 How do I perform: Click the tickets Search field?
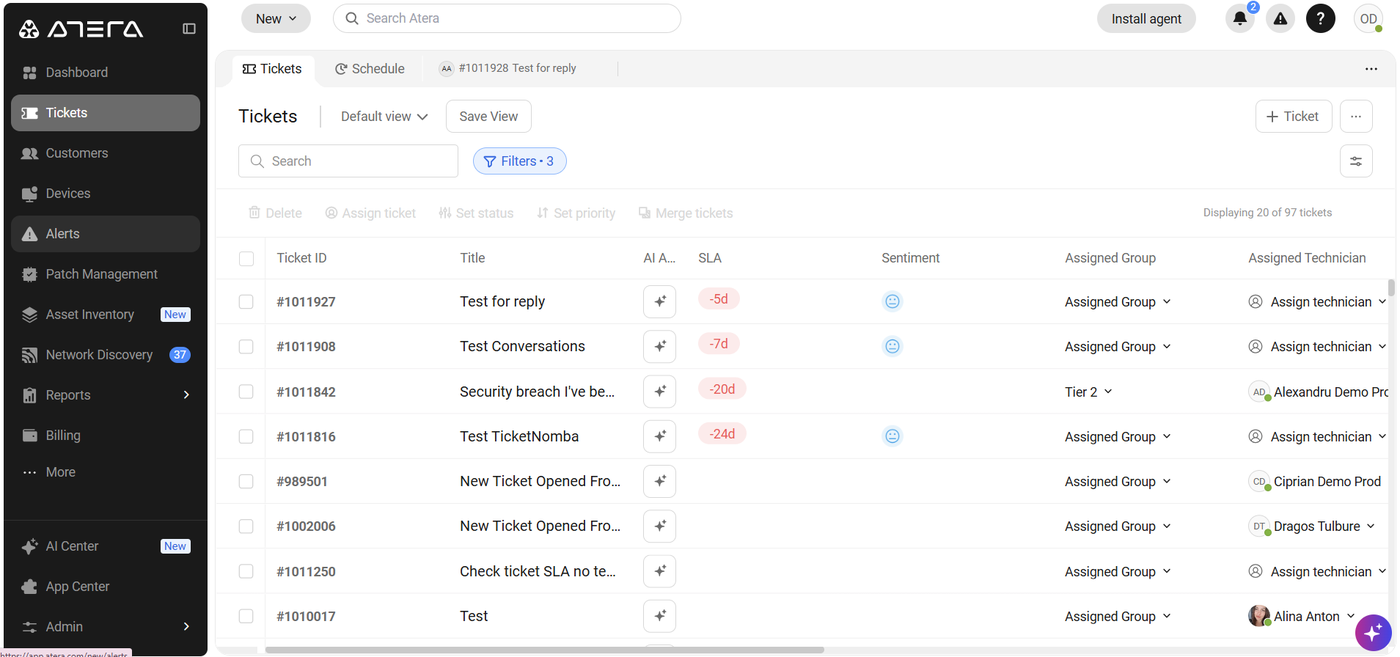(x=348, y=161)
